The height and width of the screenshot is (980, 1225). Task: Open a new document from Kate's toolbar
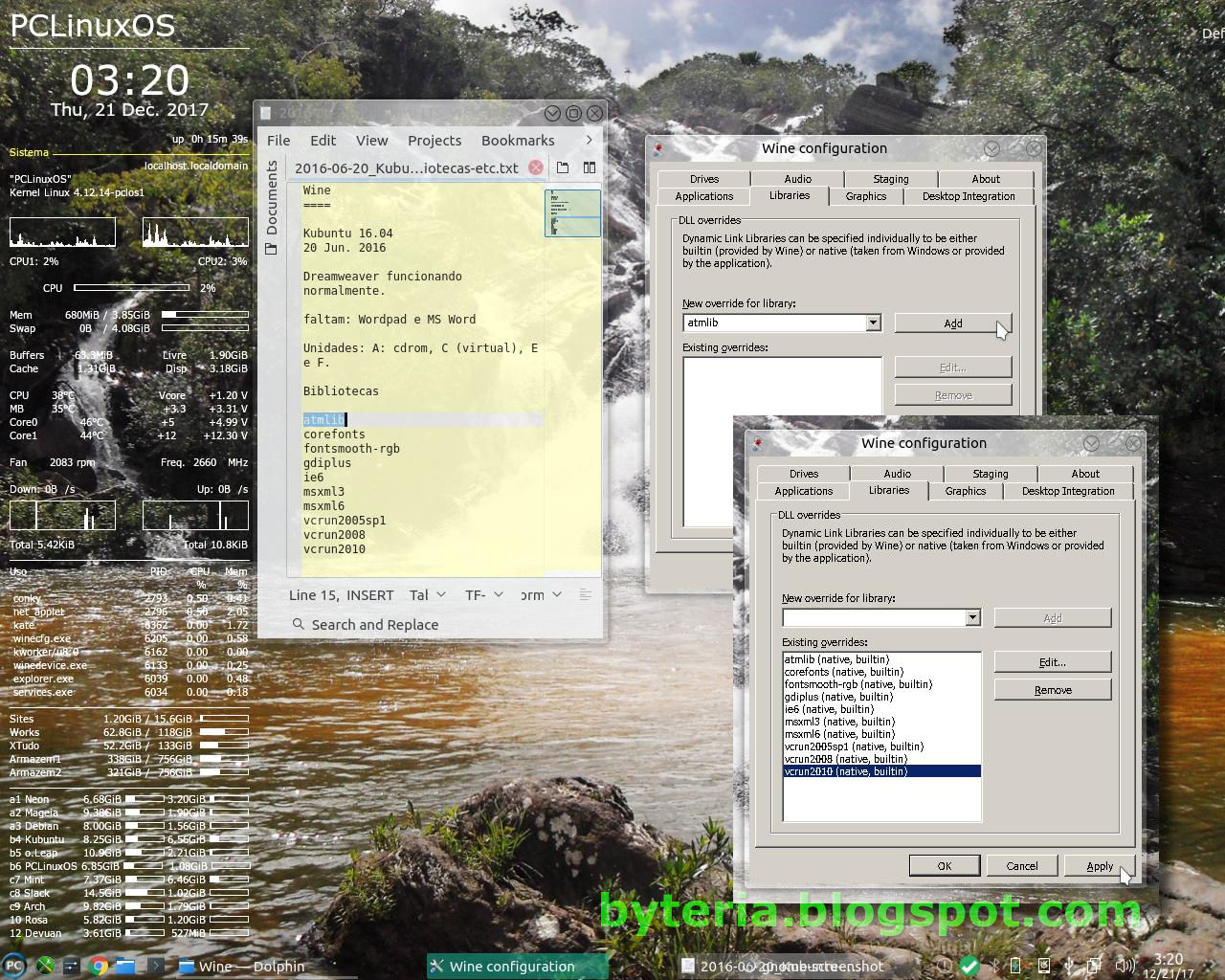tap(563, 167)
